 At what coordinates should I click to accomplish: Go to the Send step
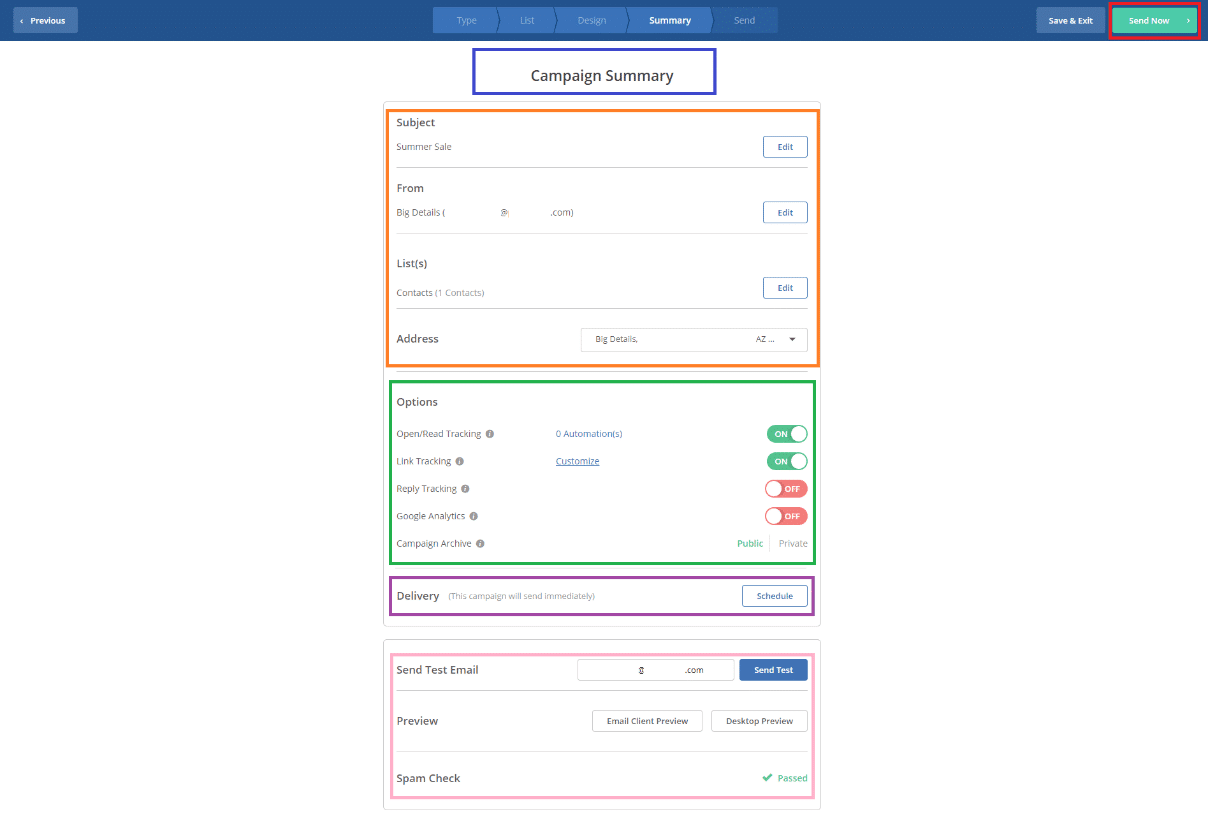[x=745, y=20]
